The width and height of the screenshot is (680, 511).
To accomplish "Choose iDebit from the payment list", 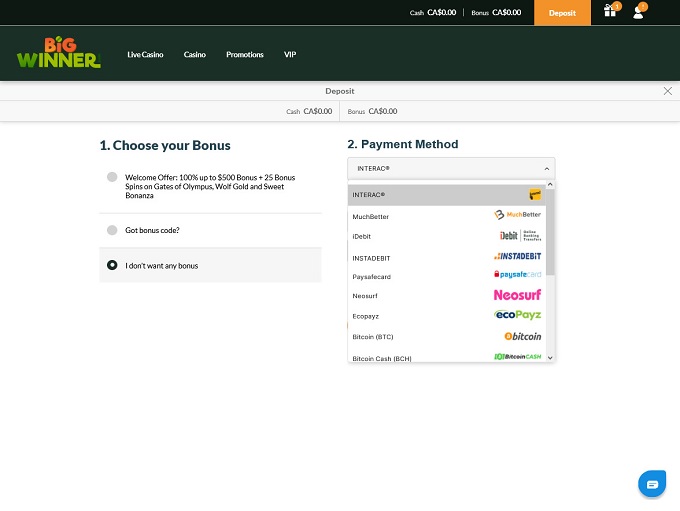I will pyautogui.click(x=362, y=236).
